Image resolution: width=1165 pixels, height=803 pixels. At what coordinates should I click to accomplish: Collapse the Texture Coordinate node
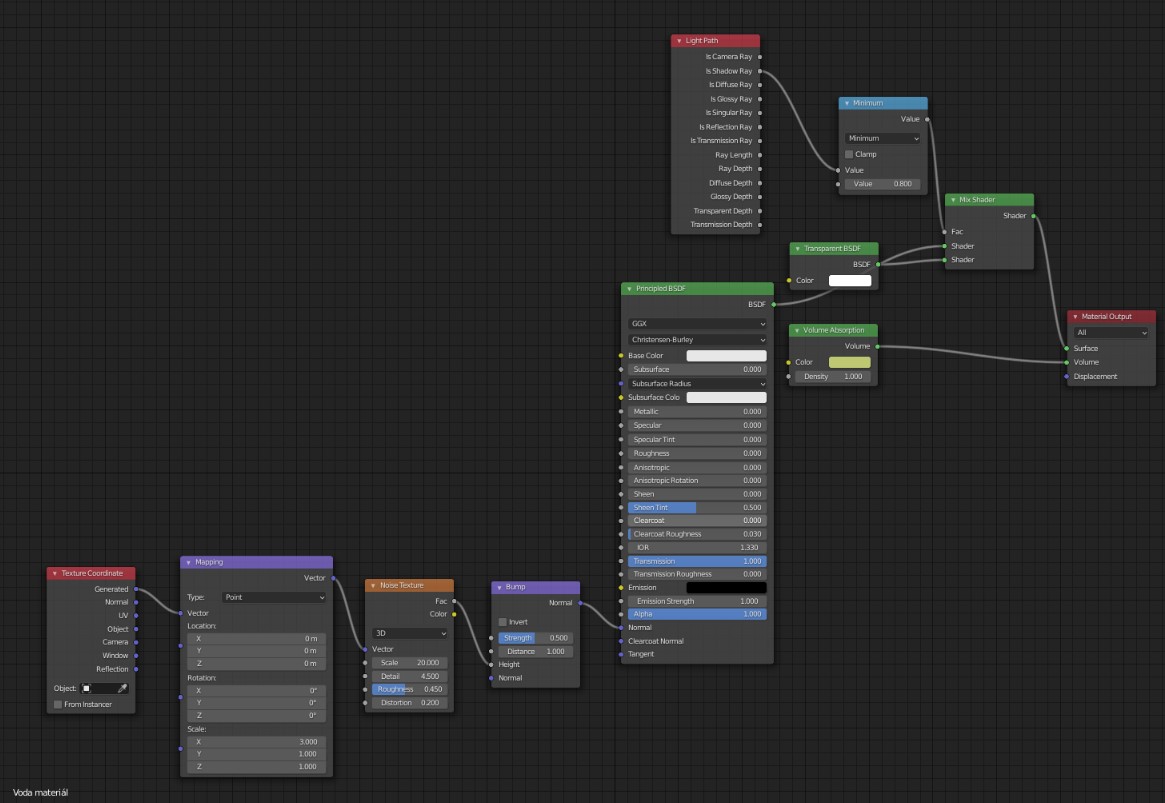point(55,573)
